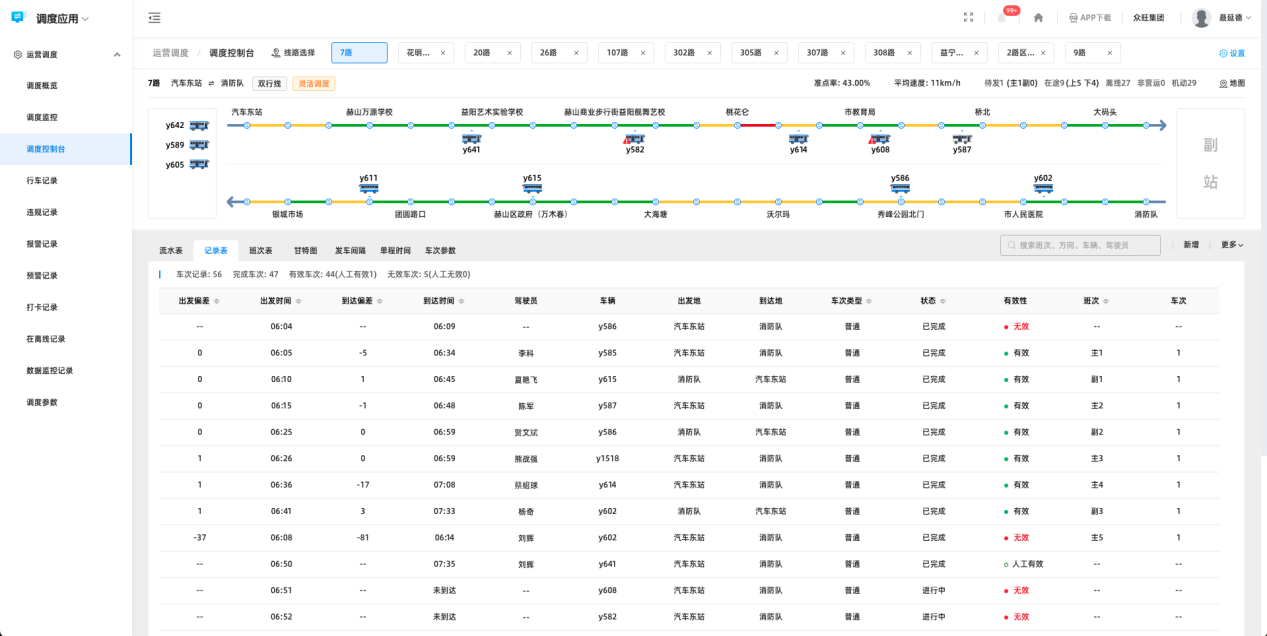Open notifications via the bell icon
1267x636 pixels.
pyautogui.click(x=1002, y=18)
